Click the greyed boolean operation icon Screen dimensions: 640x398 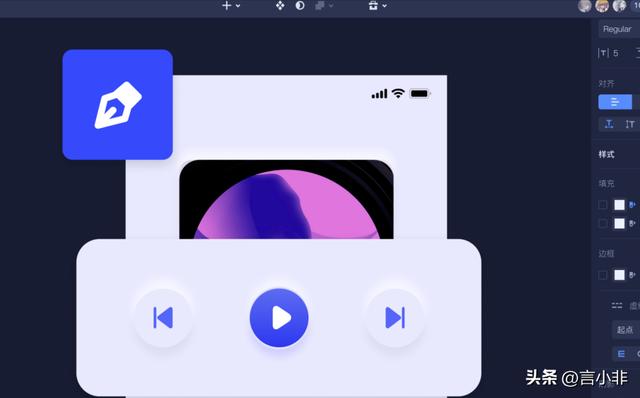coord(320,6)
